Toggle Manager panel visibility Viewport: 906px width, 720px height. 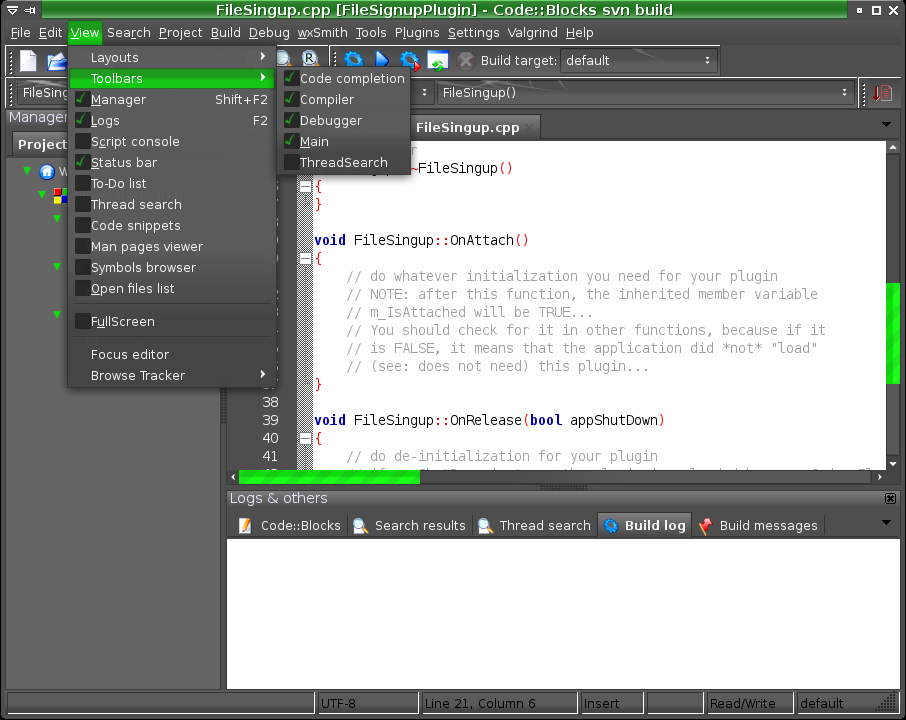point(172,99)
